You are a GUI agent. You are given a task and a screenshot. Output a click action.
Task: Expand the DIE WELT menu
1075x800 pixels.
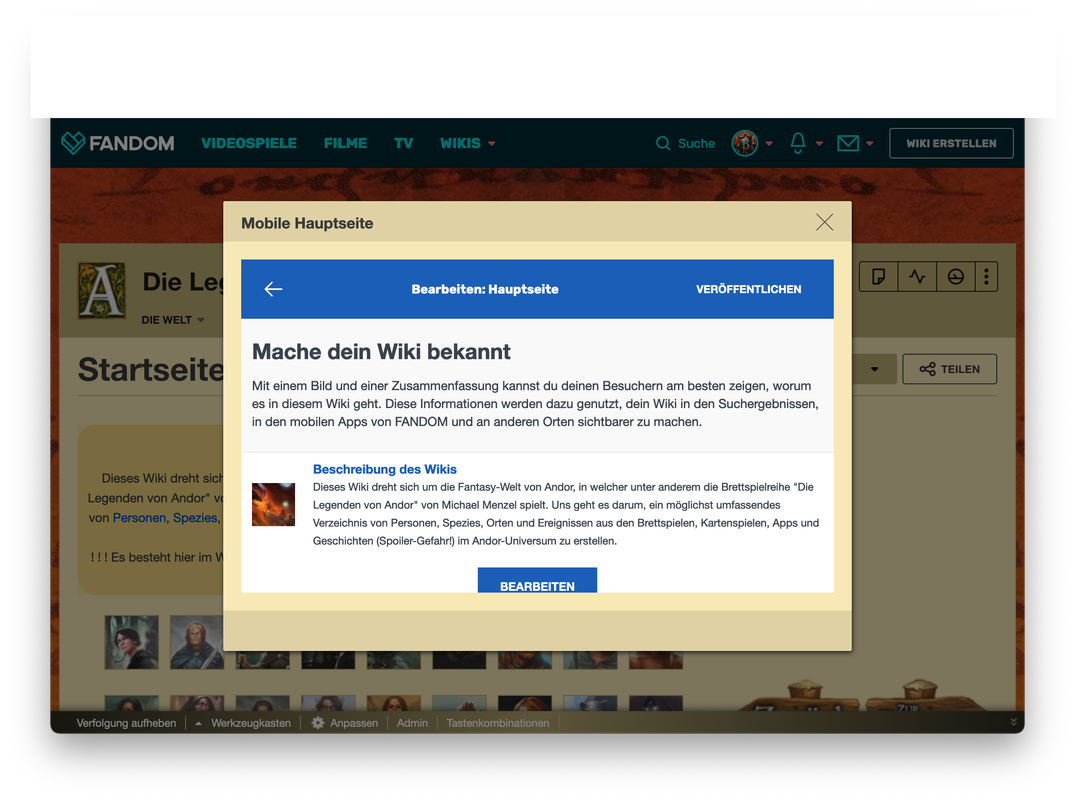point(173,320)
